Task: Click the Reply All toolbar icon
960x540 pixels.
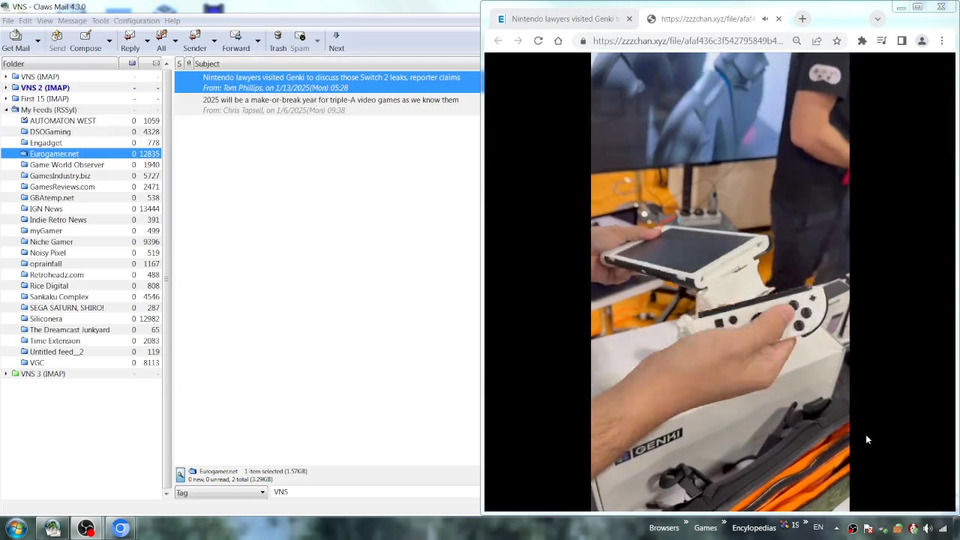Action: click(161, 40)
